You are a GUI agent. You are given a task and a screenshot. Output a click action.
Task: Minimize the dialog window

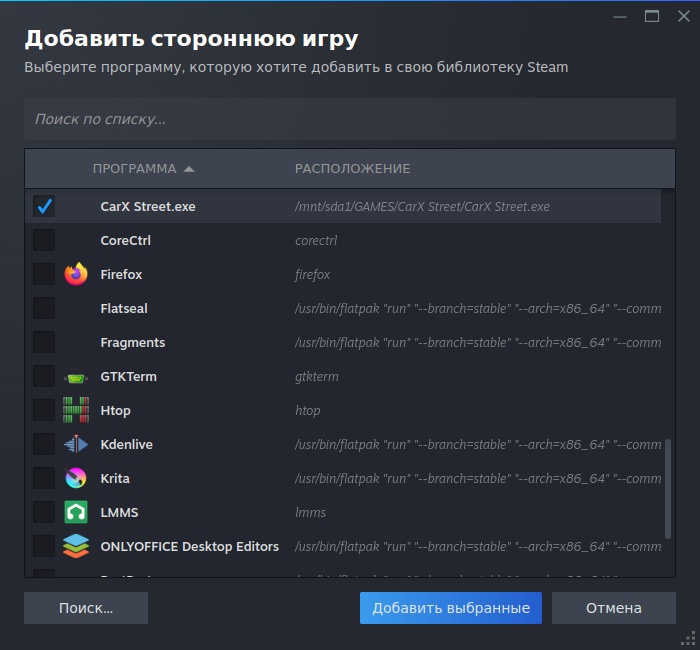click(620, 17)
